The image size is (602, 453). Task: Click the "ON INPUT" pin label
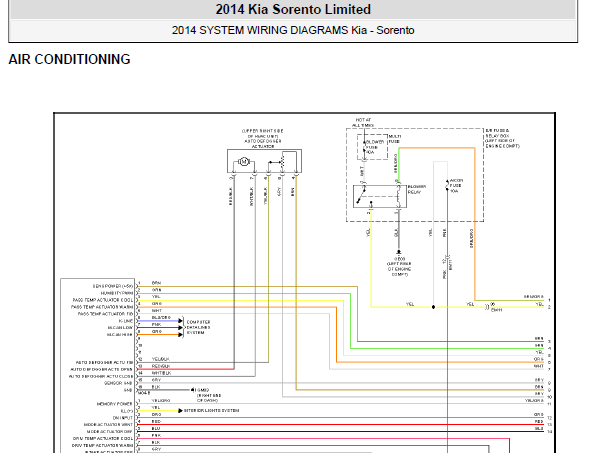pos(123,418)
